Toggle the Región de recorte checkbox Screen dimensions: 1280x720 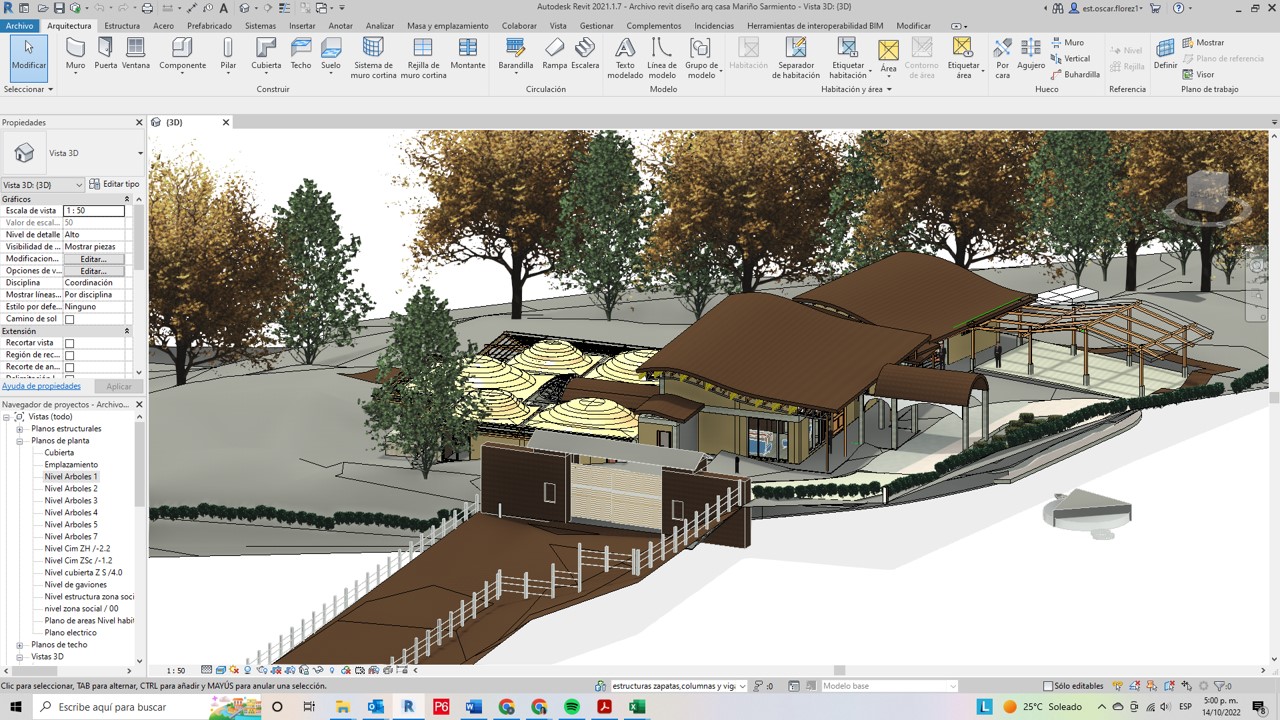click(69, 356)
